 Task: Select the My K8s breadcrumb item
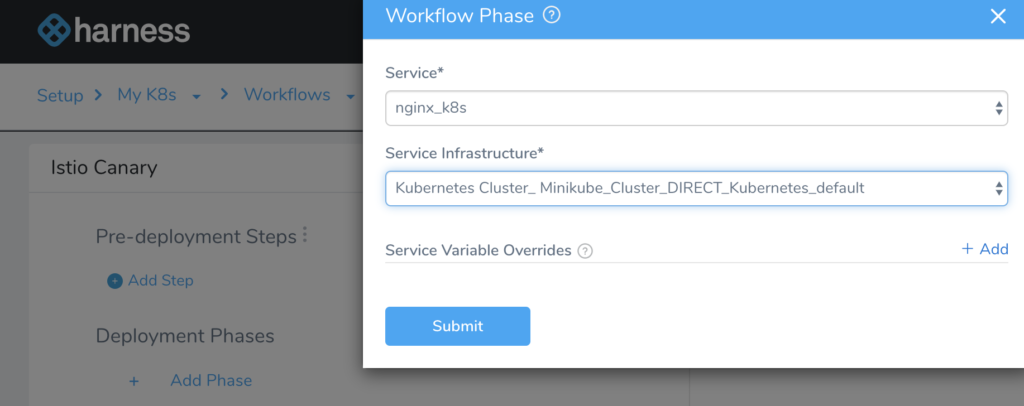coord(147,95)
